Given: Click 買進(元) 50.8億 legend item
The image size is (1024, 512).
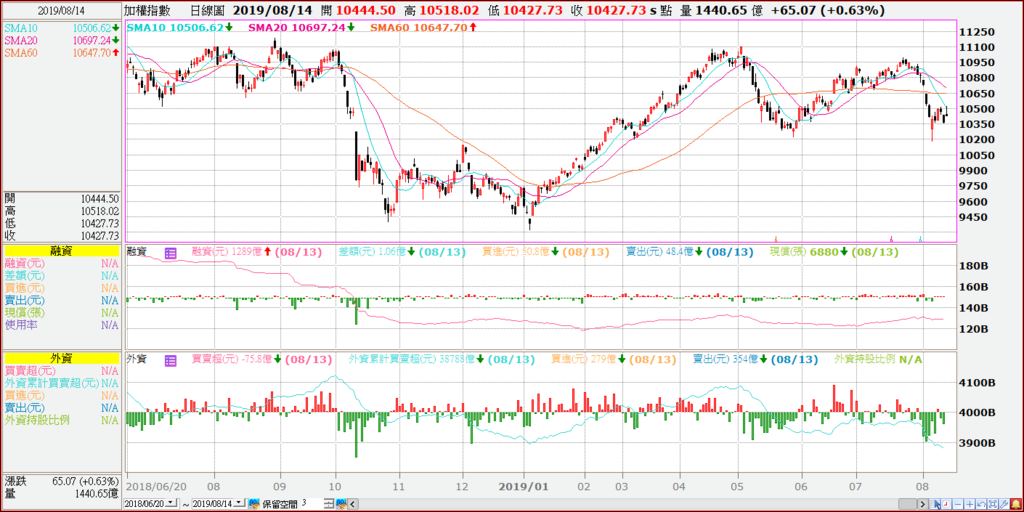Looking at the screenshot, I should pos(545,252).
